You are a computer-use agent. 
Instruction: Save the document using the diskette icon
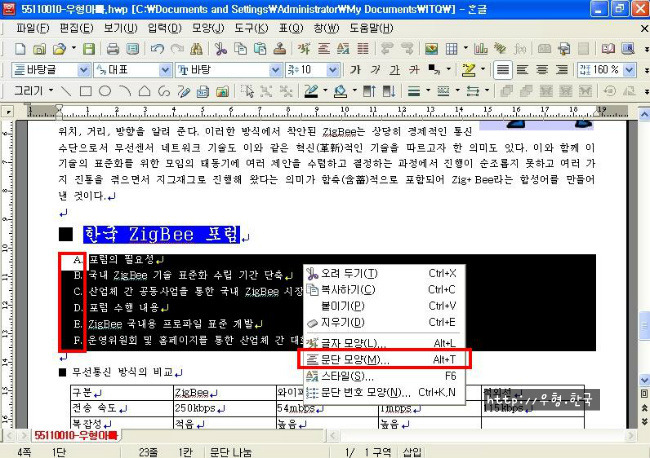tap(89, 49)
